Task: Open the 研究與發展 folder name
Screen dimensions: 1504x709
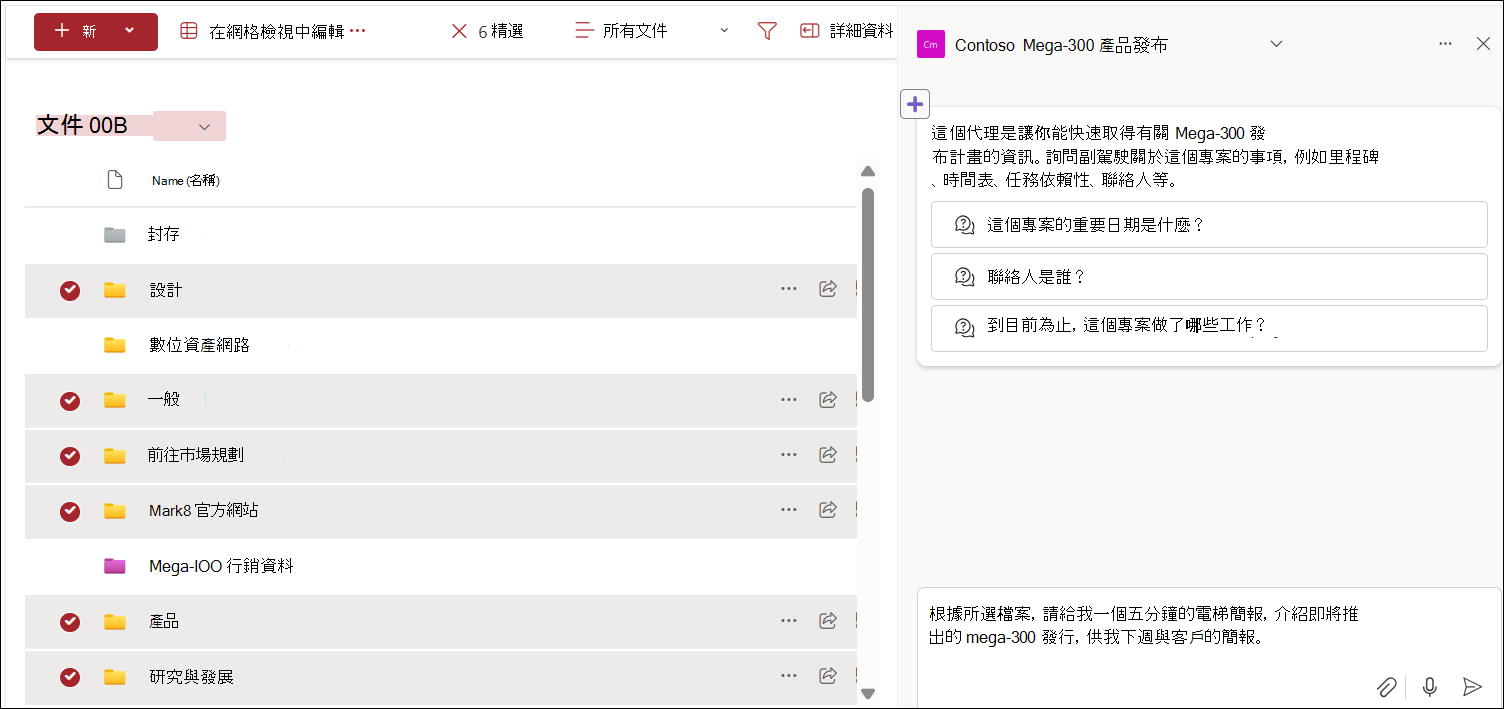Action: coord(191,677)
